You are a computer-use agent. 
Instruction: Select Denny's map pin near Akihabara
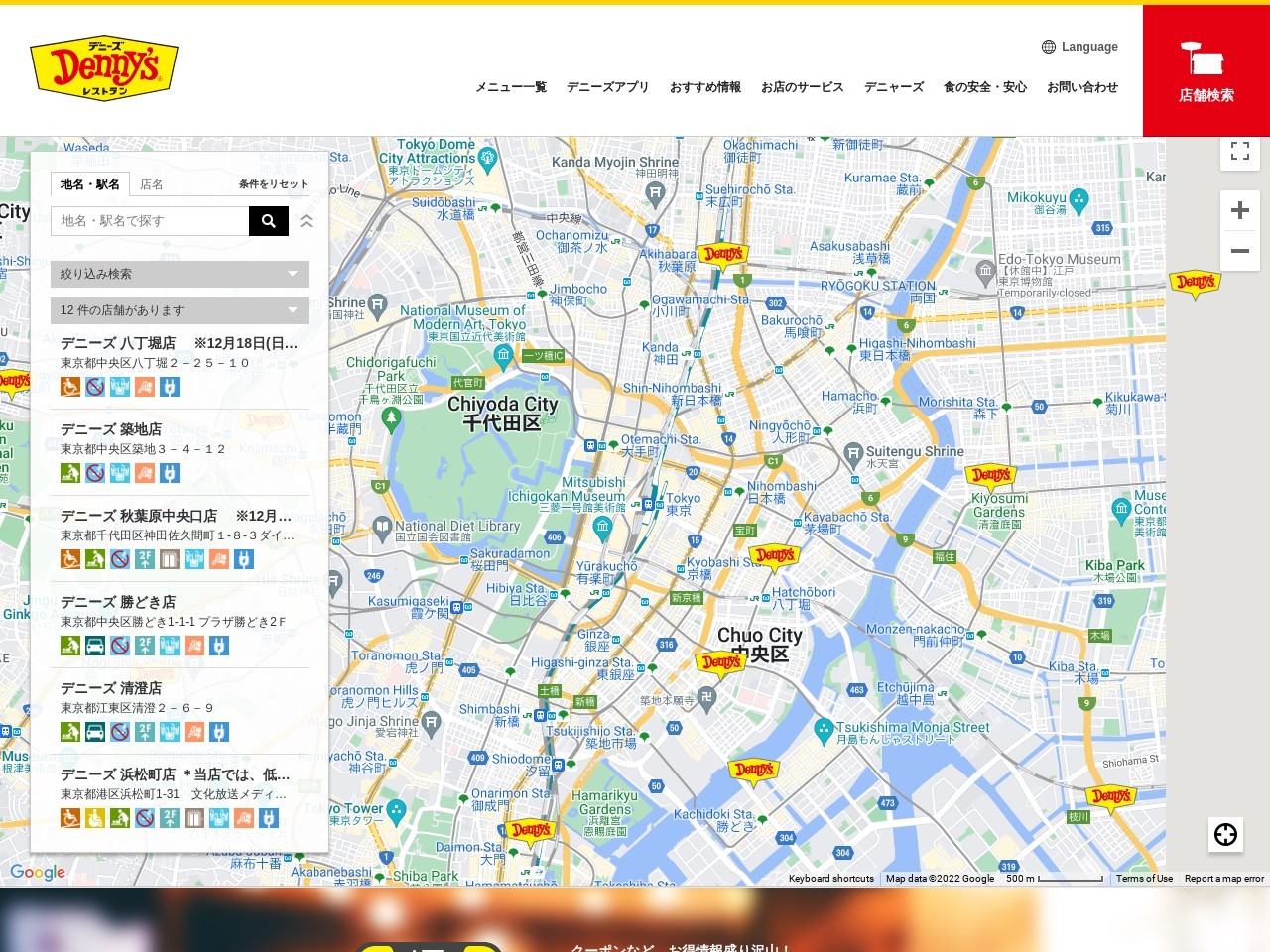click(723, 257)
